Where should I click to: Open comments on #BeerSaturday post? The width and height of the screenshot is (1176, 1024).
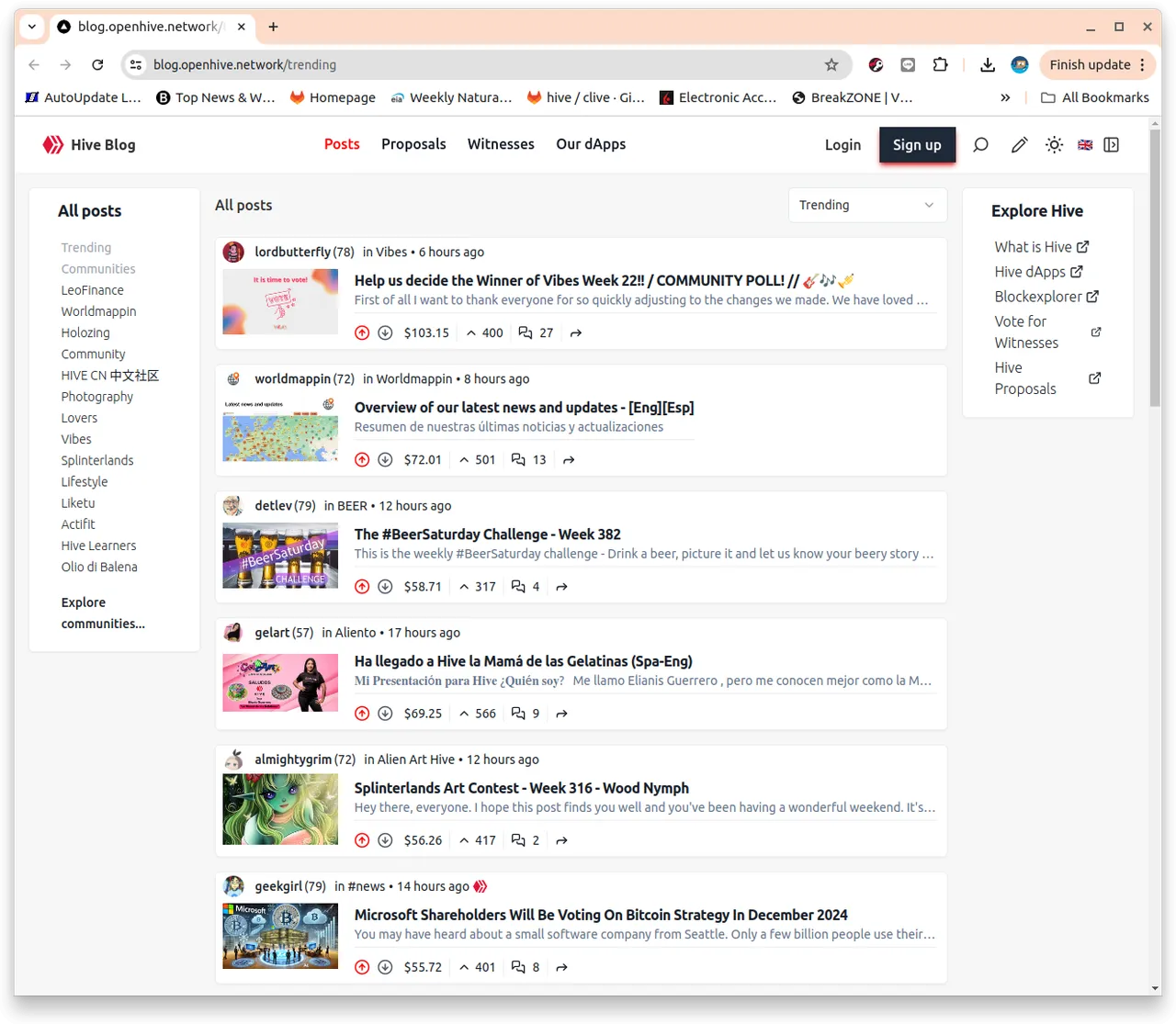[x=526, y=587]
